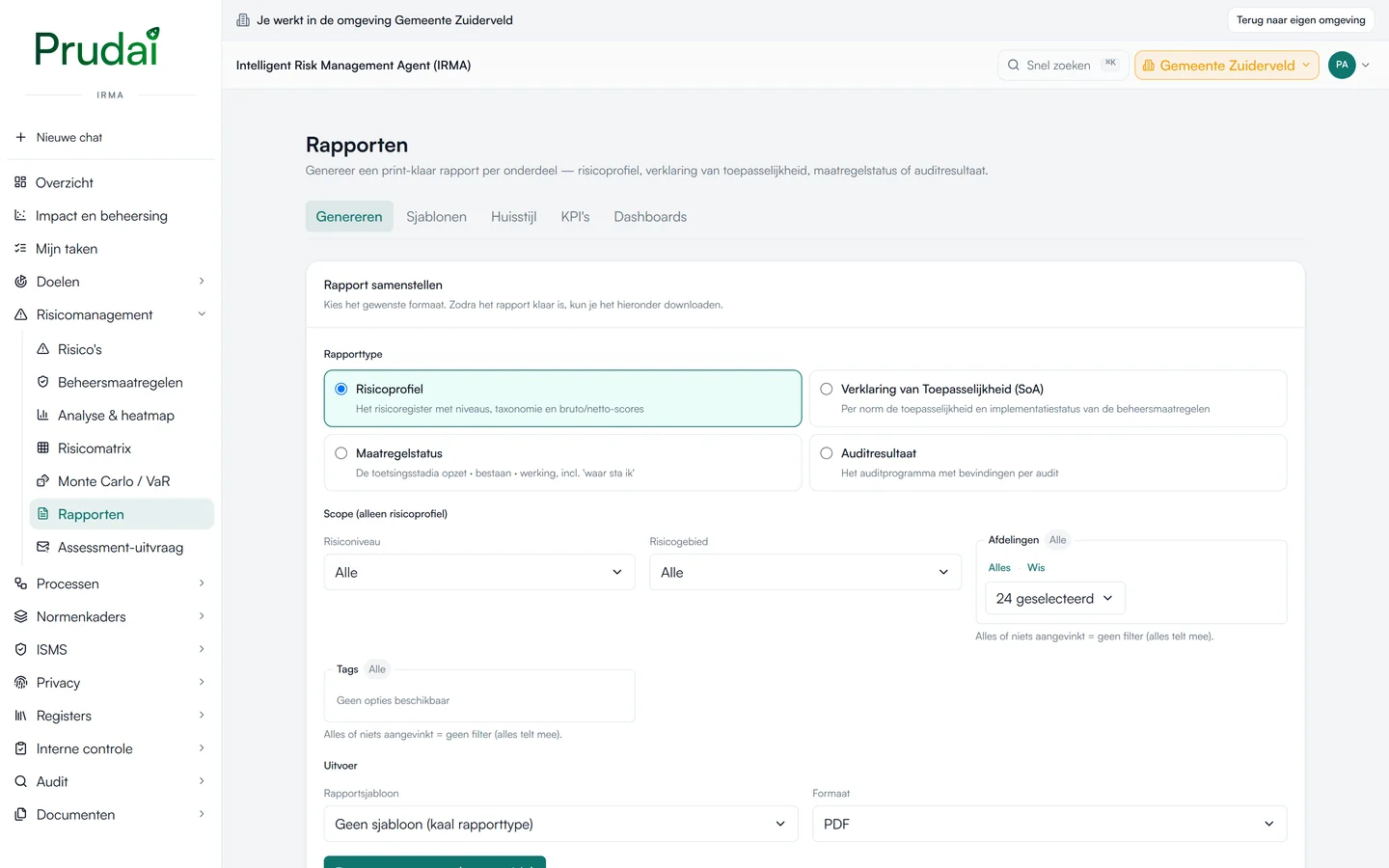Choose the Auditresultaat radio option

click(x=827, y=453)
